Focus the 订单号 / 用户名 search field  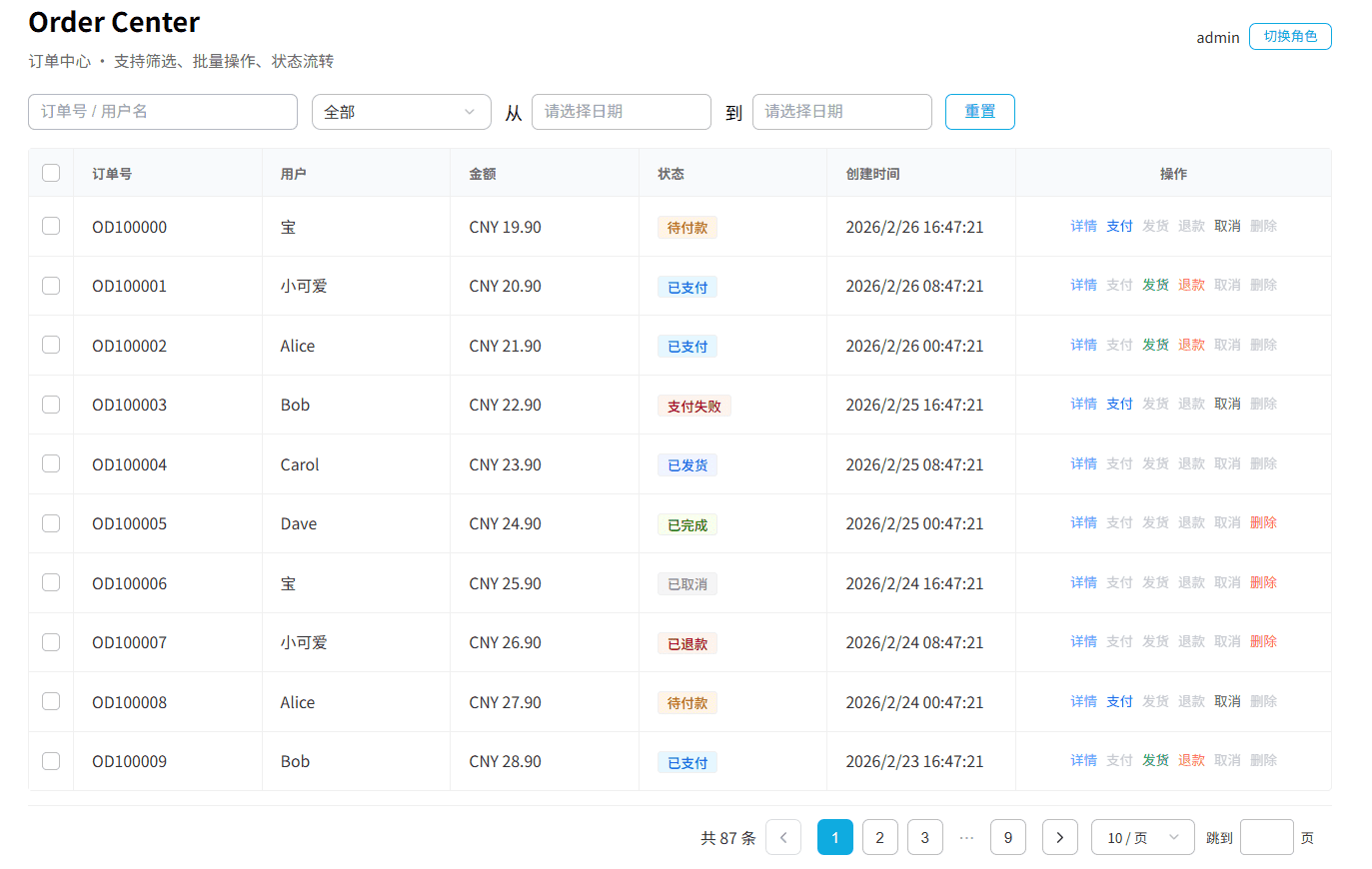tap(163, 112)
